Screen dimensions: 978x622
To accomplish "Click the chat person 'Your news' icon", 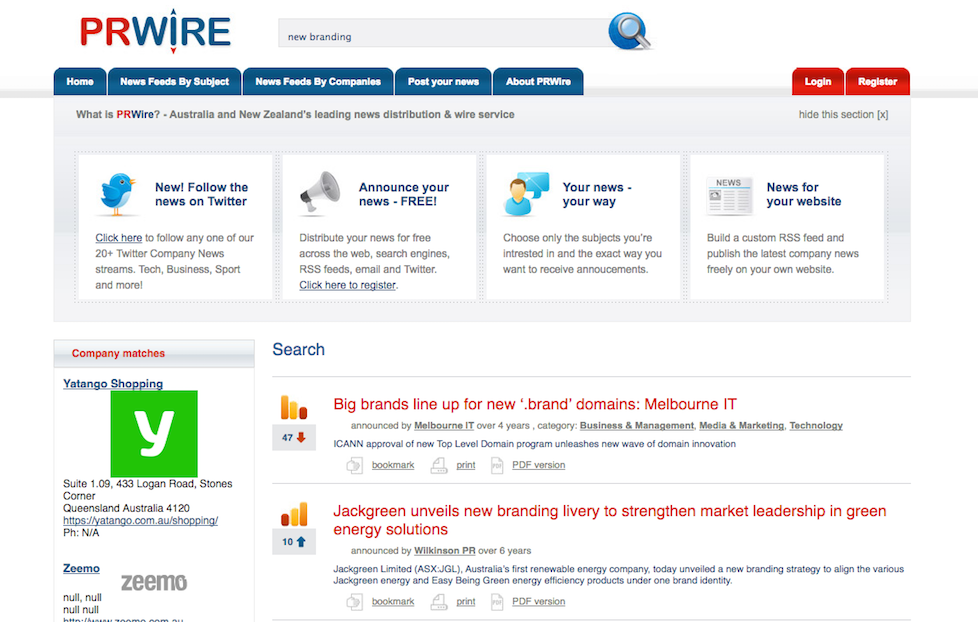I will (526, 194).
